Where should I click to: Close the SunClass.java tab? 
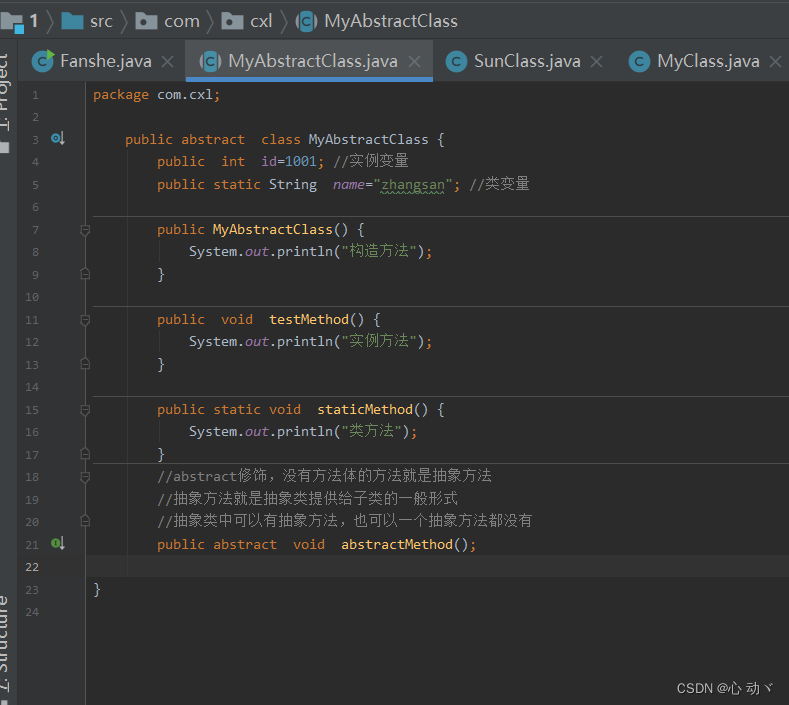(x=596, y=62)
